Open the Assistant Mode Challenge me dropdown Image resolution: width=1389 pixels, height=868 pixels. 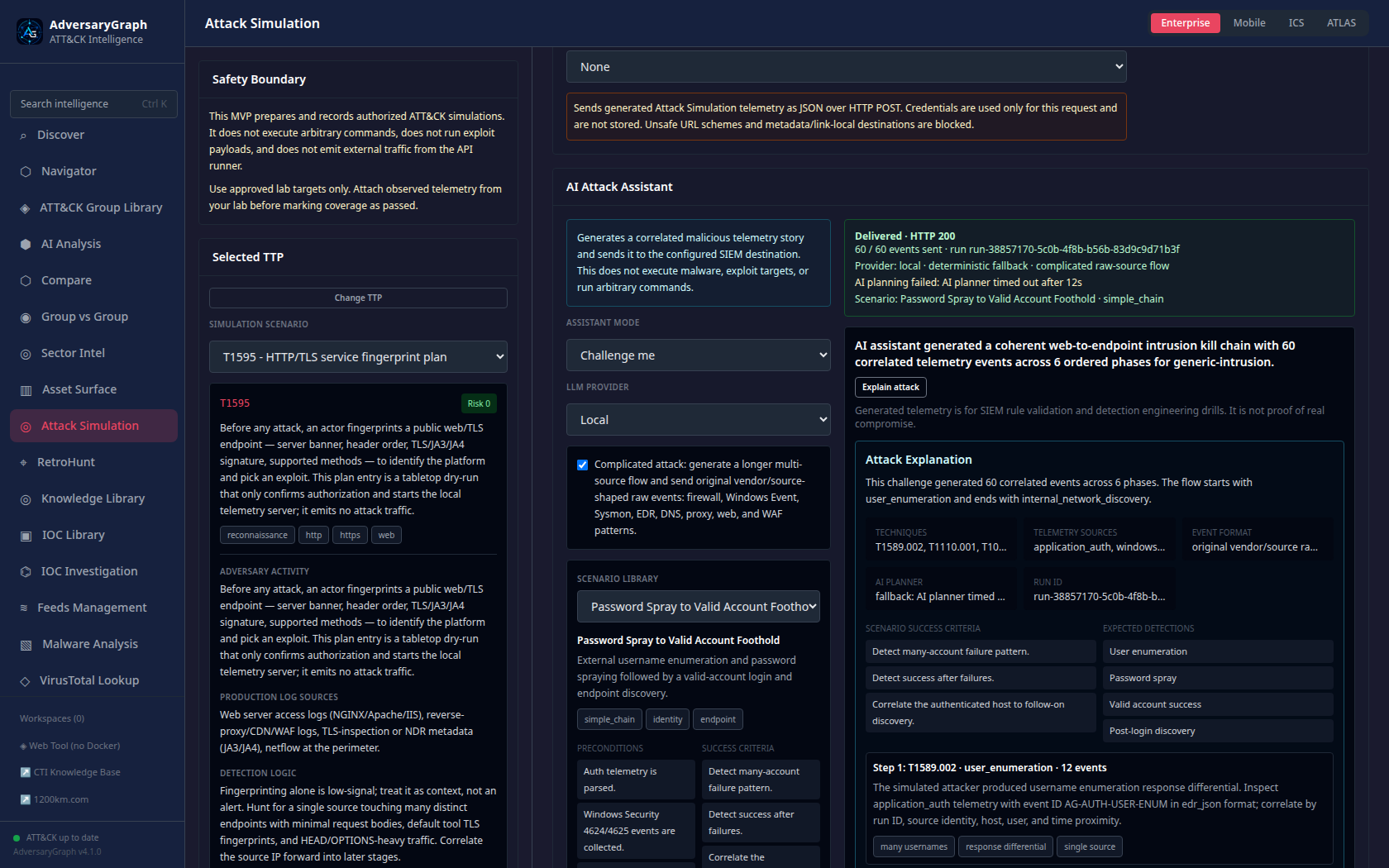[x=698, y=355]
